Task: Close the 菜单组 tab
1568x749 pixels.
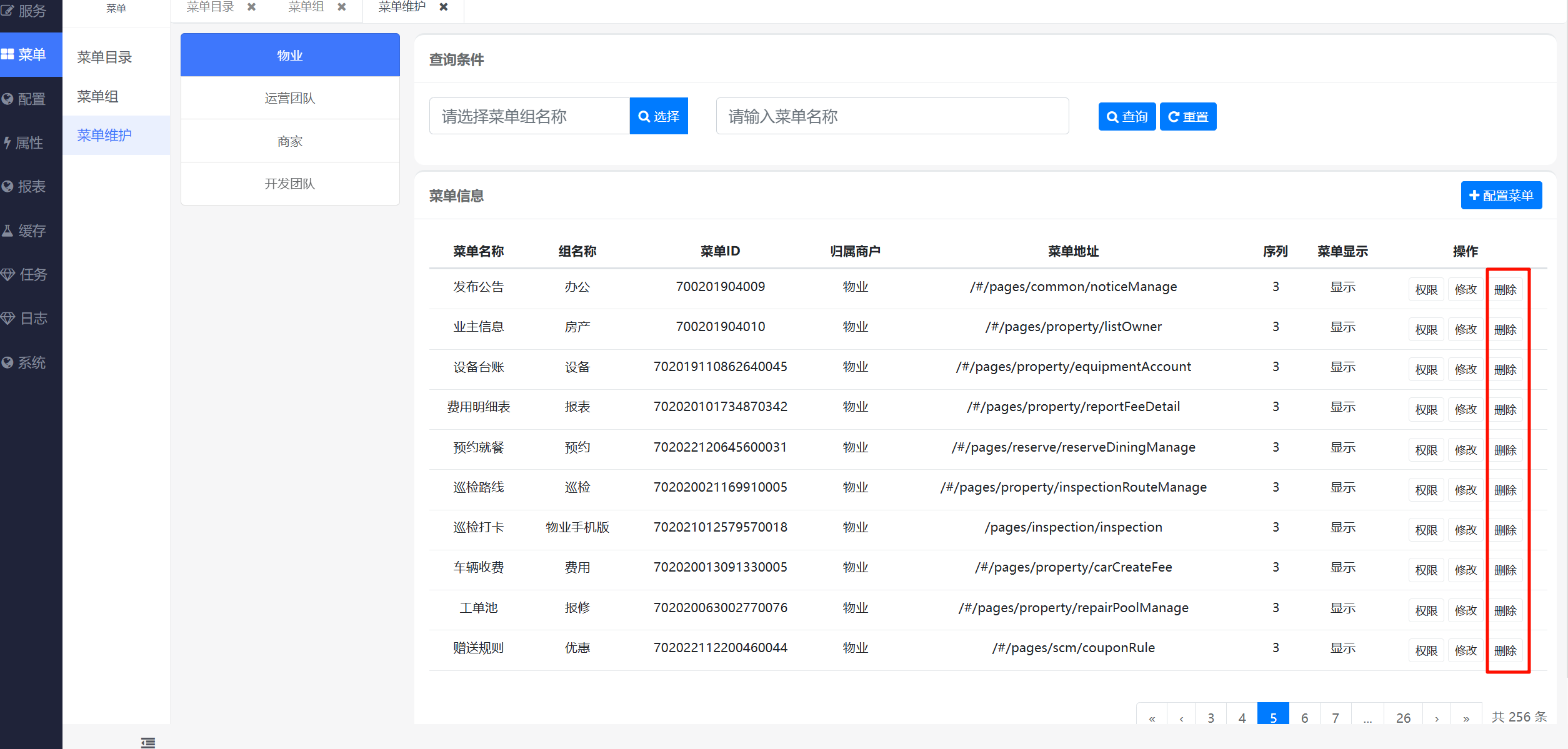Action: (x=341, y=7)
